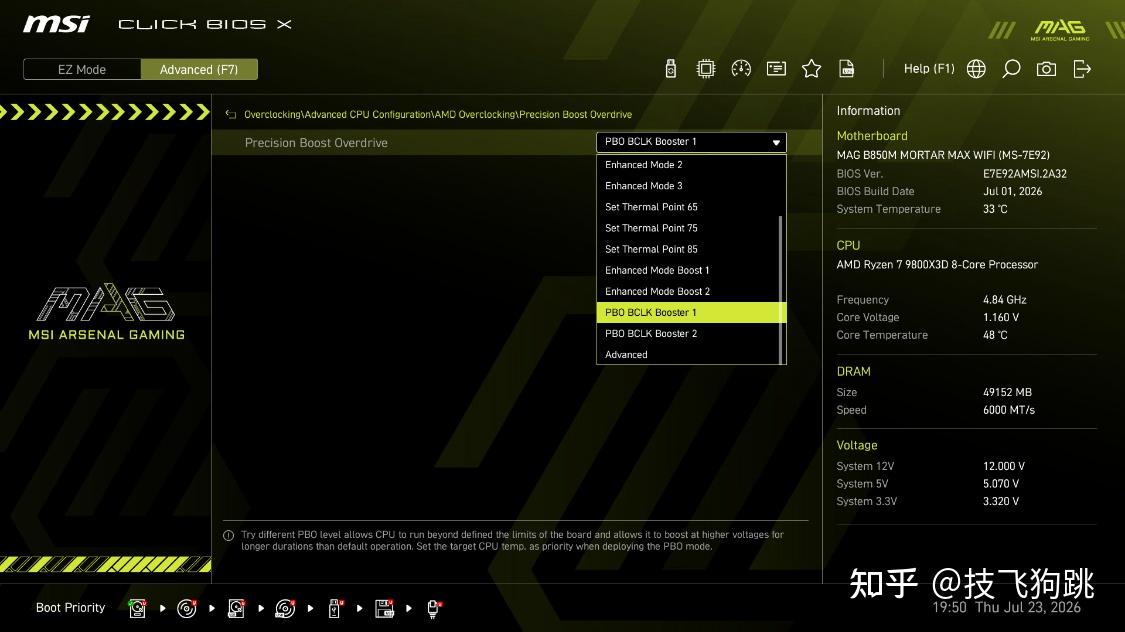
Task: Click the System 5V value 5.070 V
Action: (1001, 484)
